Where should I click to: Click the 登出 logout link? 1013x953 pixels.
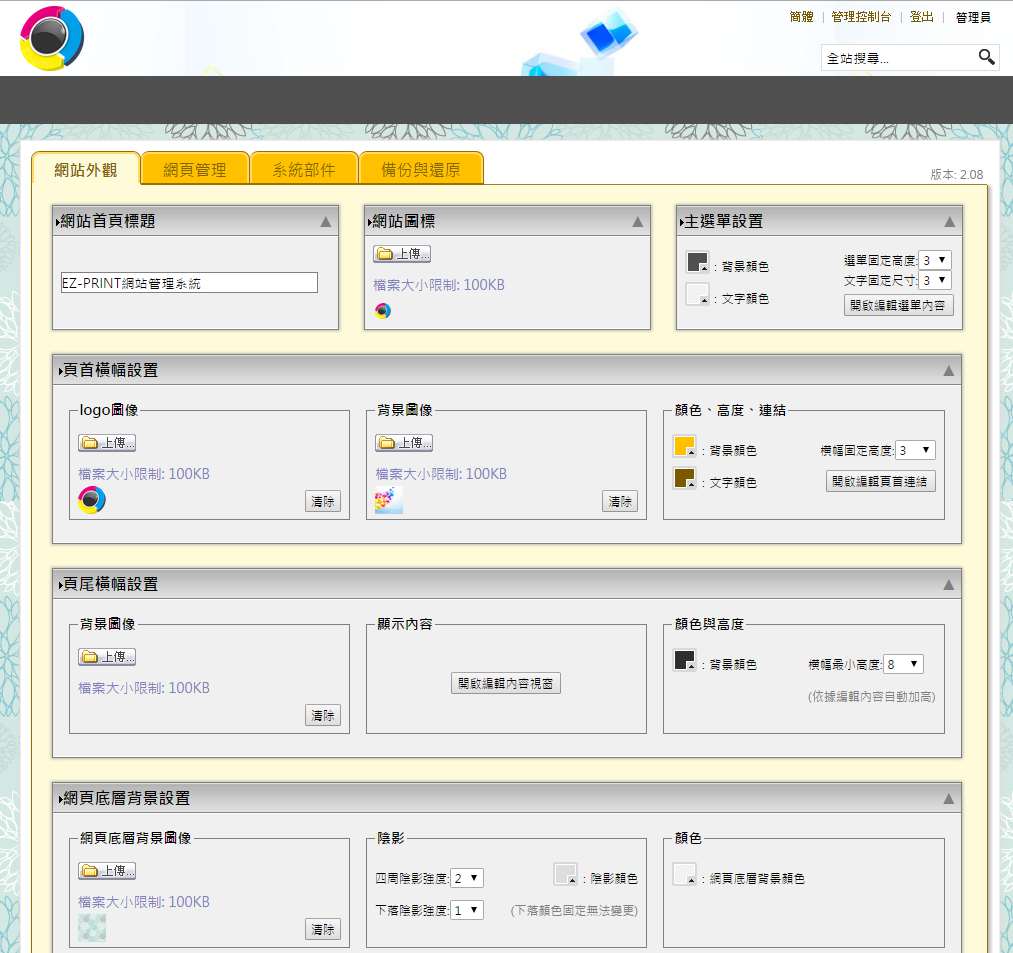pos(921,17)
